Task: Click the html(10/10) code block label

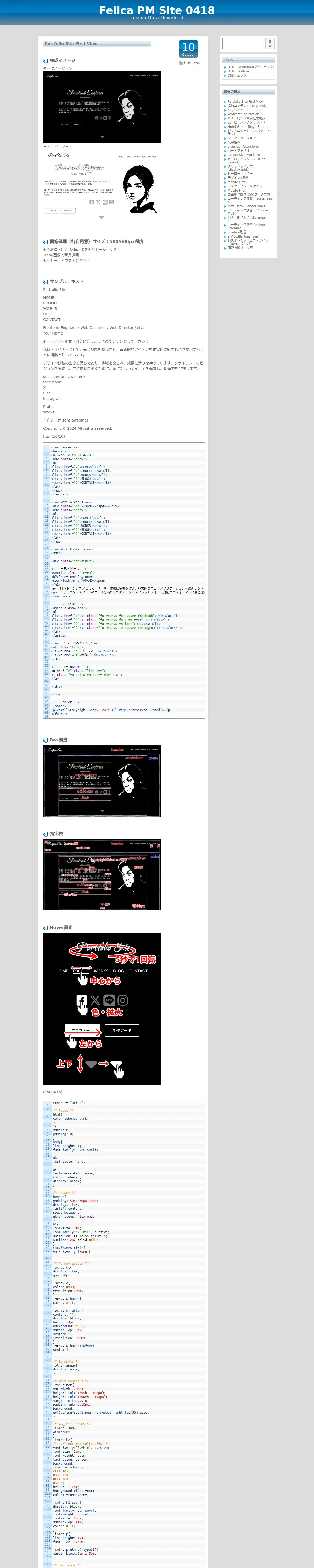Action: (x=54, y=436)
